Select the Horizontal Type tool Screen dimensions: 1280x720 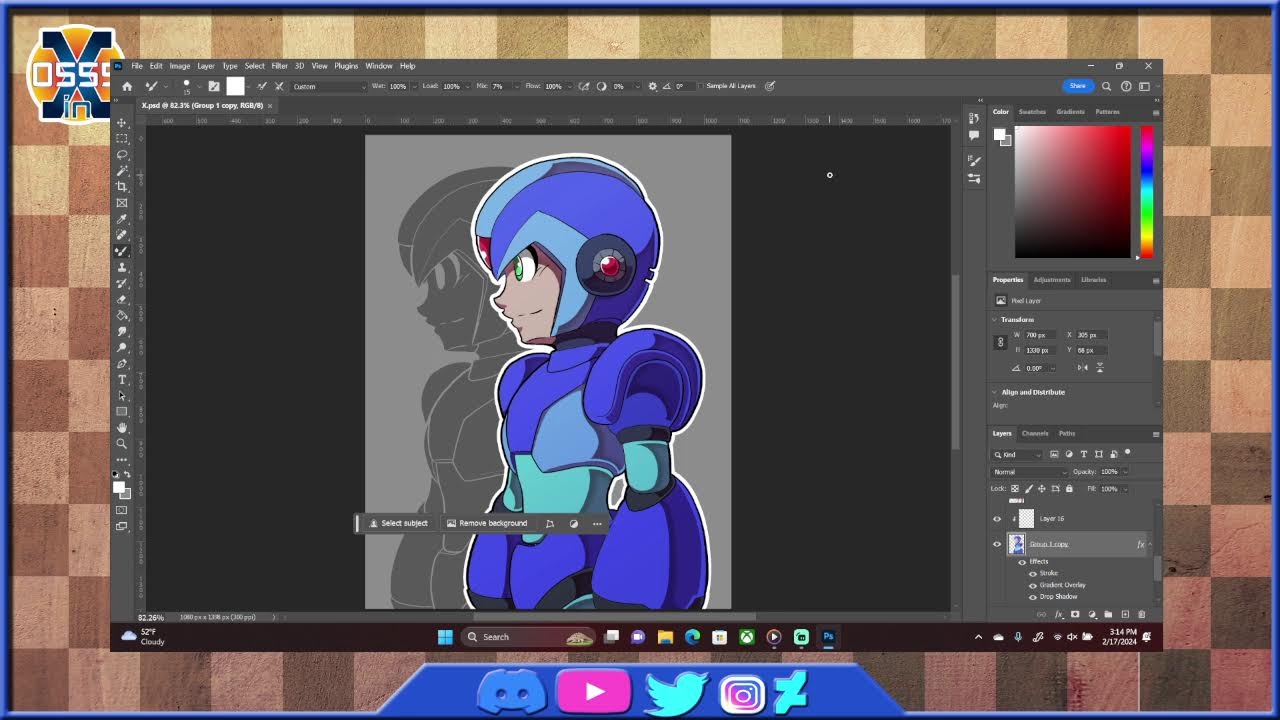click(x=122, y=379)
